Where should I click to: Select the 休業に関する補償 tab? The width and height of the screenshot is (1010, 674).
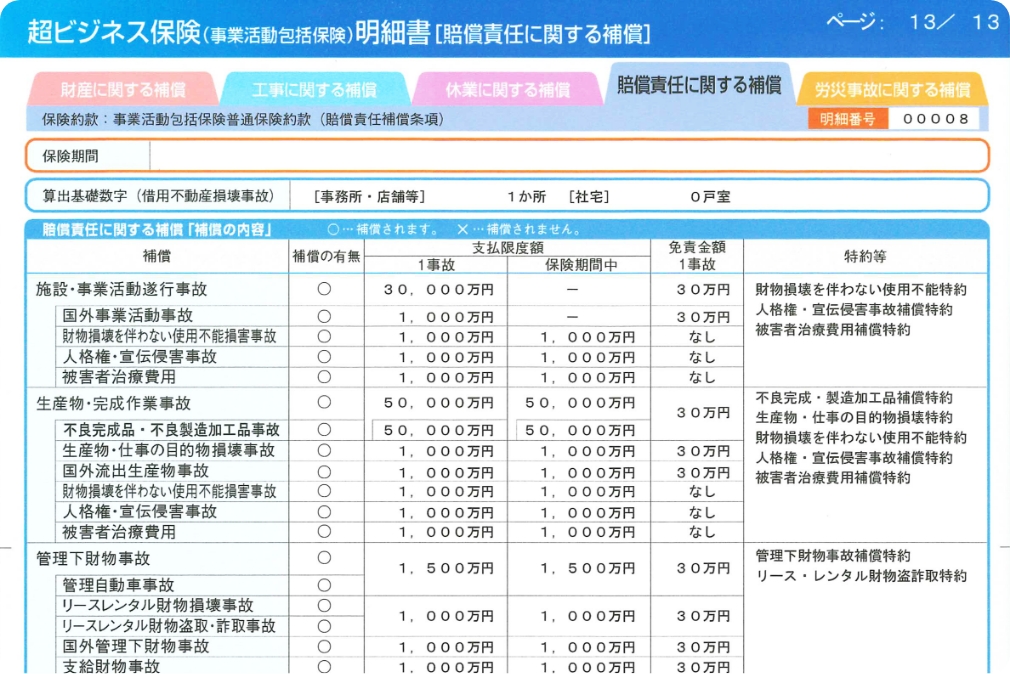coord(507,90)
